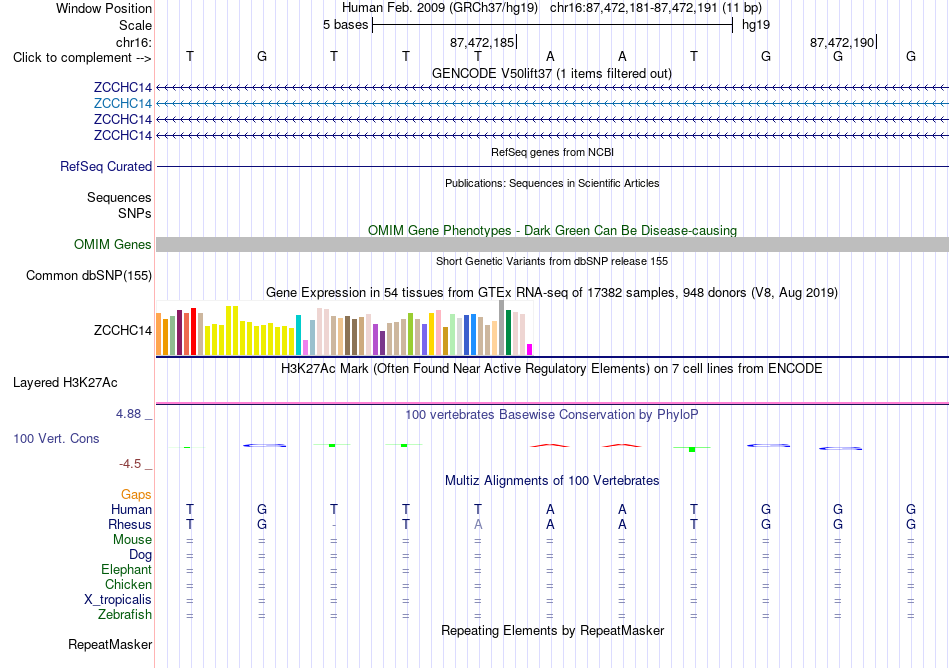This screenshot has width=950, height=668.
Task: Click the 87,472,185 position marker
Action: (482, 43)
